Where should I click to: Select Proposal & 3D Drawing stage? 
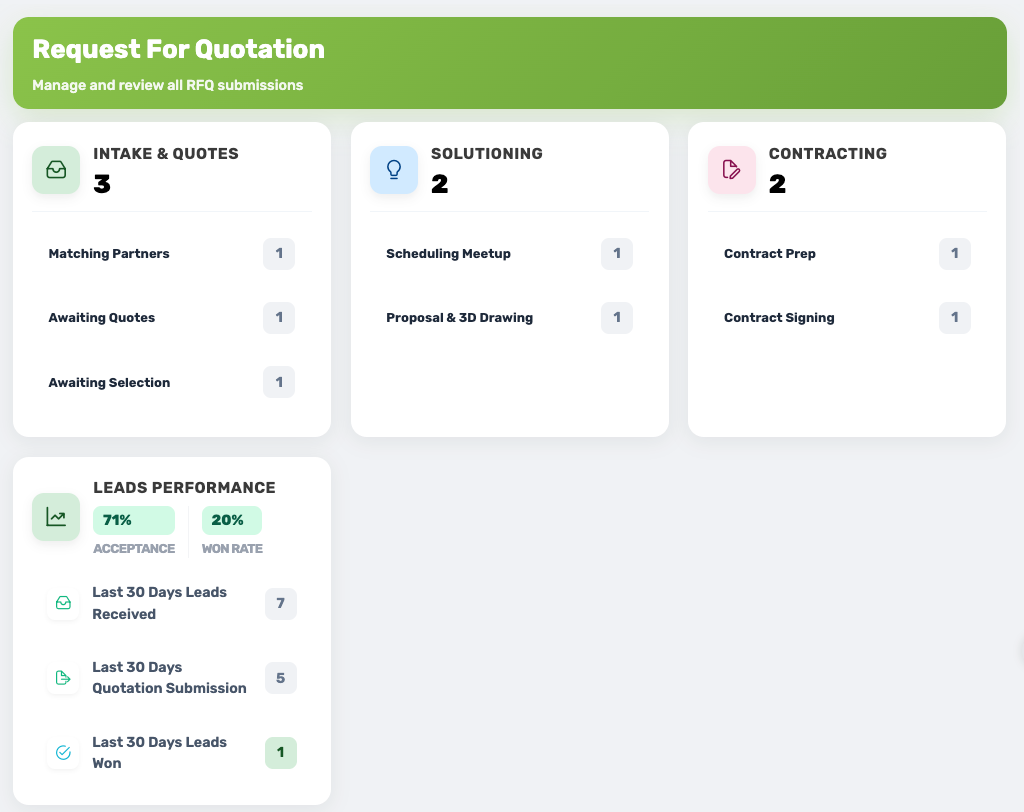click(x=459, y=318)
